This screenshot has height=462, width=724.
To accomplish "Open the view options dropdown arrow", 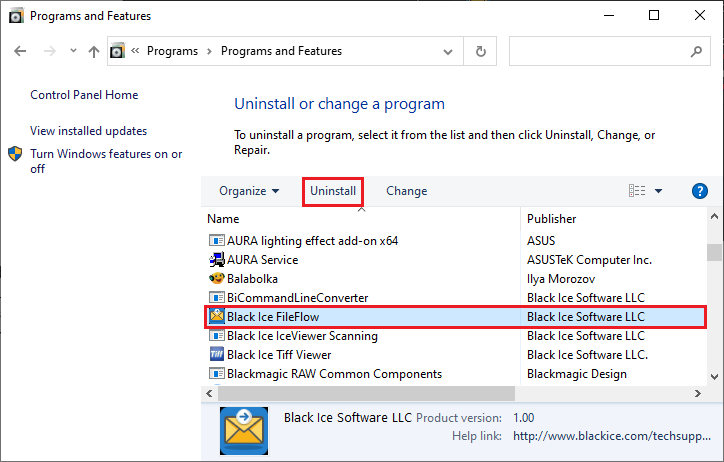I will [x=658, y=191].
